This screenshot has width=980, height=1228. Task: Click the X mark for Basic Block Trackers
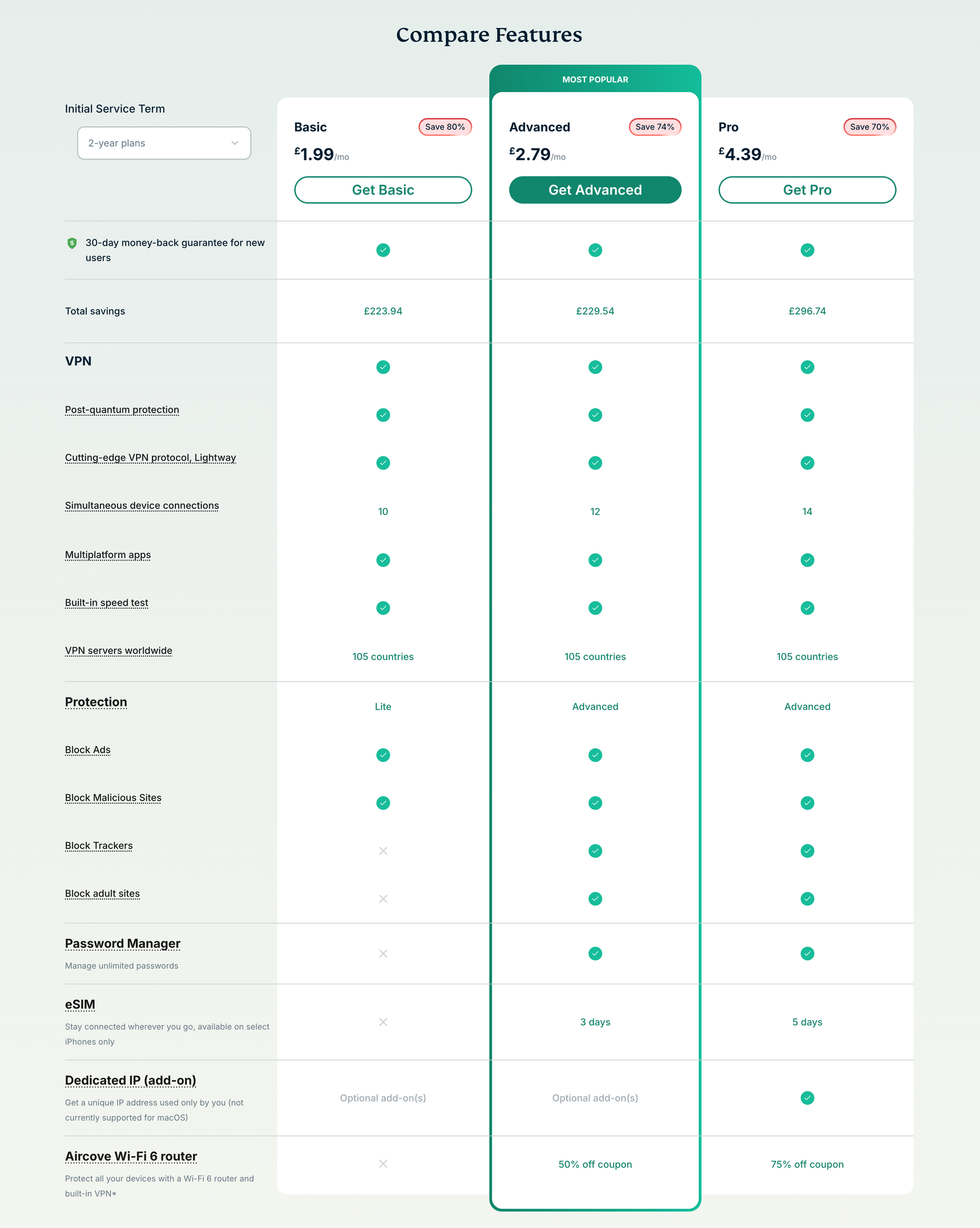click(383, 851)
